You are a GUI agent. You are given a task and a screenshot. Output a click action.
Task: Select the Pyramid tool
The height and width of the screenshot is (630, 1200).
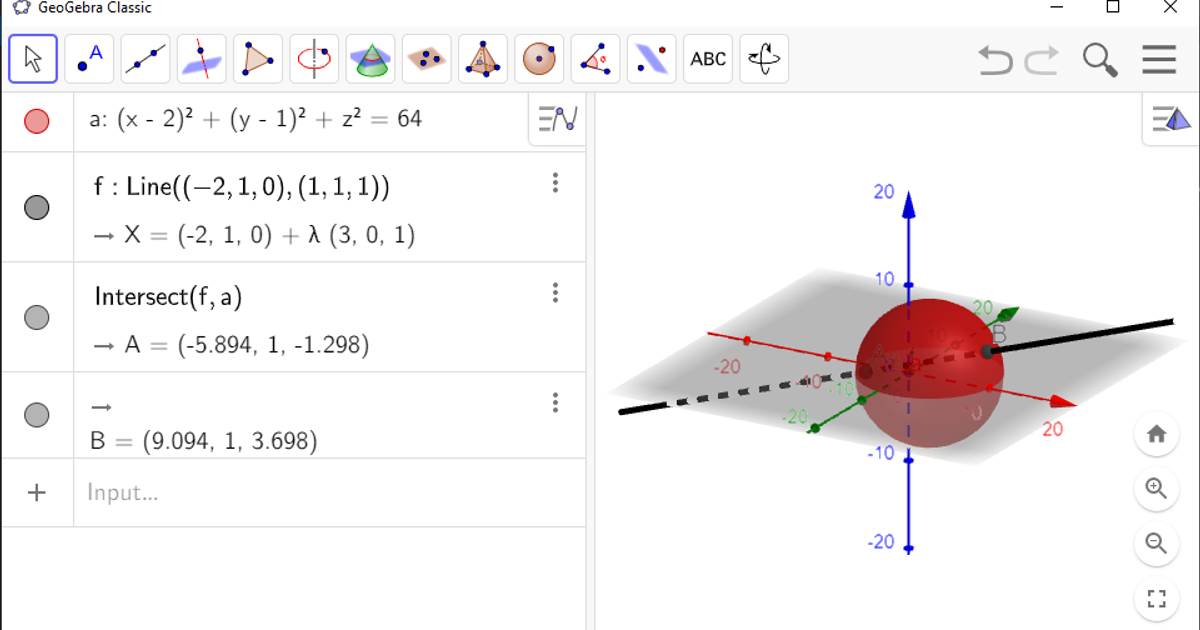(483, 59)
